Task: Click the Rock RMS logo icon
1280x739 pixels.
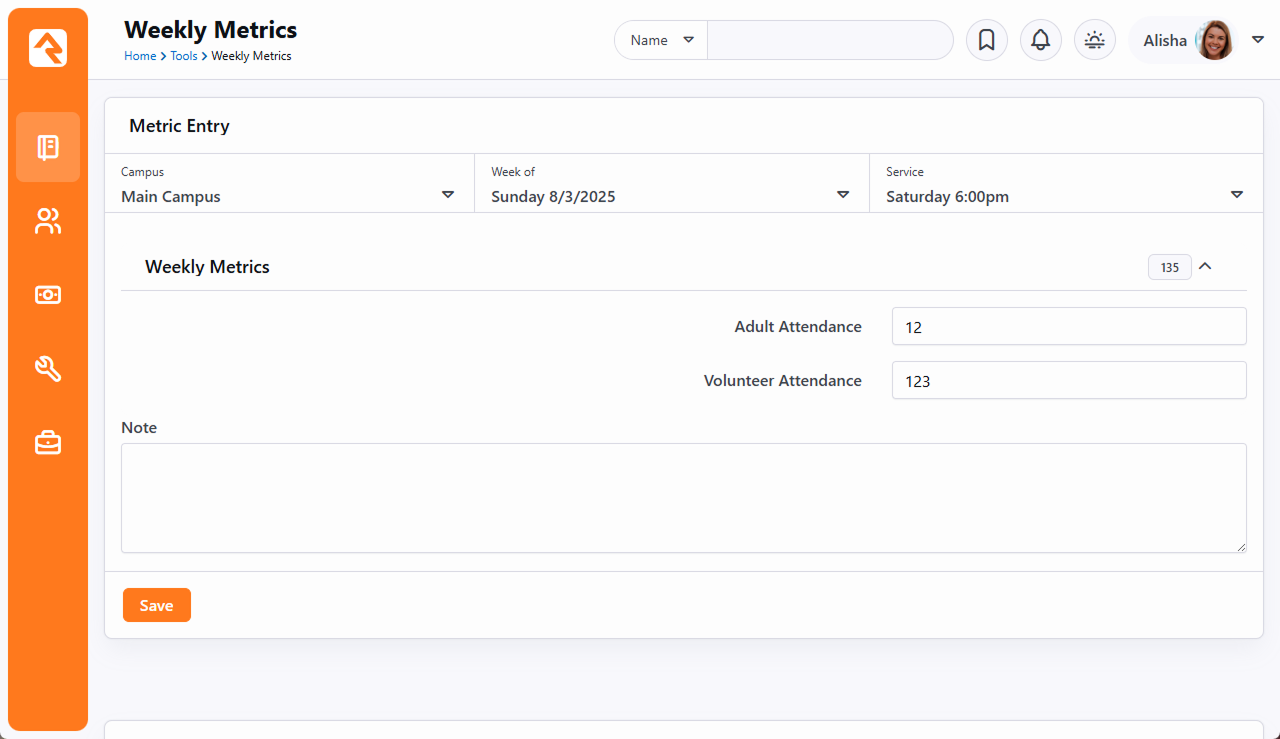Action: 48,48
